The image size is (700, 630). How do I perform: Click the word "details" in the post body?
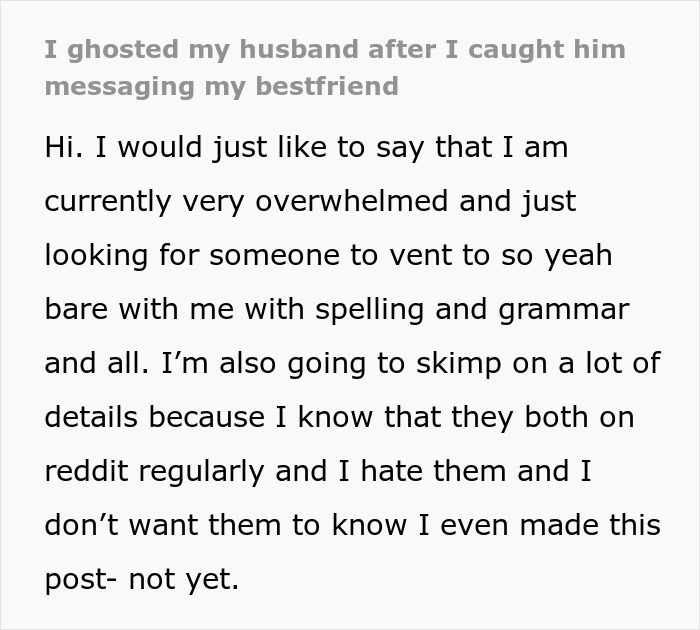[x=90, y=417]
